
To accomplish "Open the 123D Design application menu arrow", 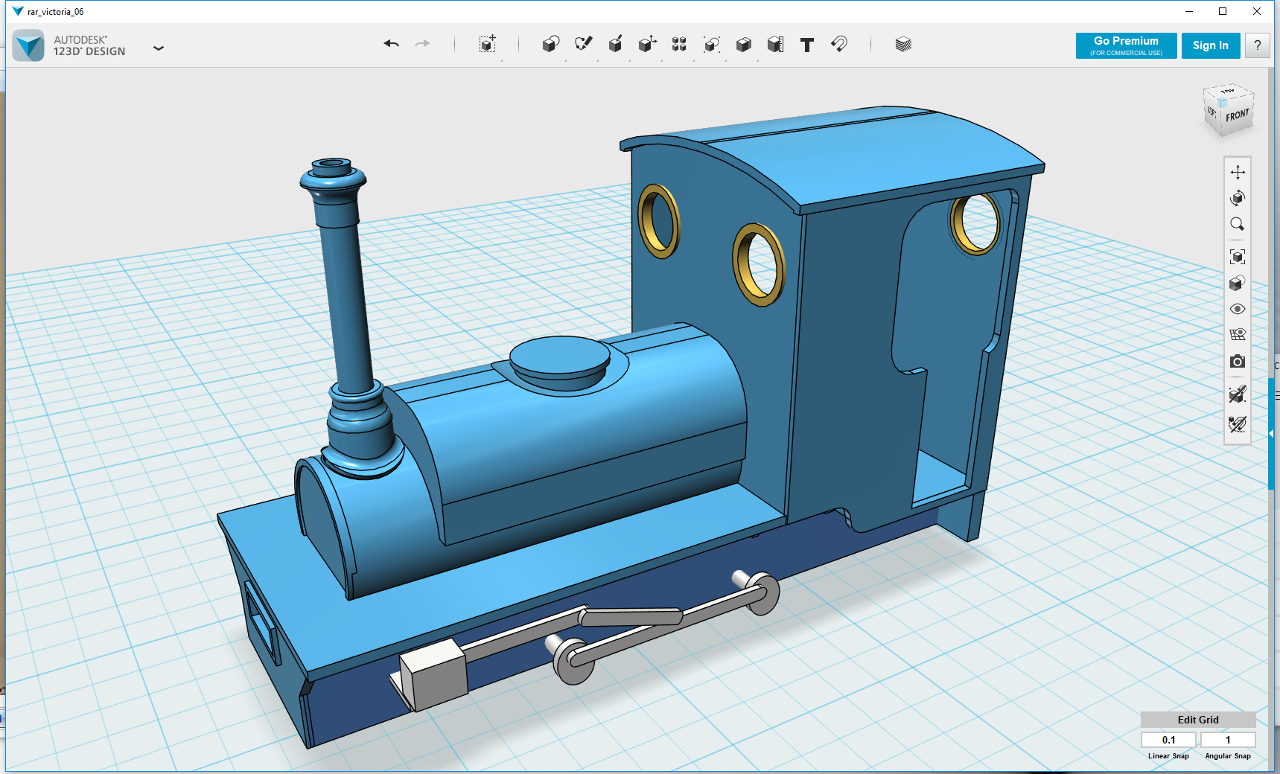I will pos(158,47).
